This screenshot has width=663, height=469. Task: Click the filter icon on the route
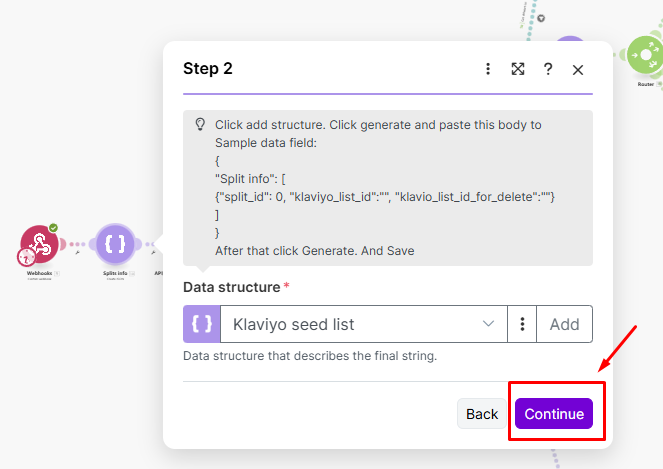pos(541,19)
